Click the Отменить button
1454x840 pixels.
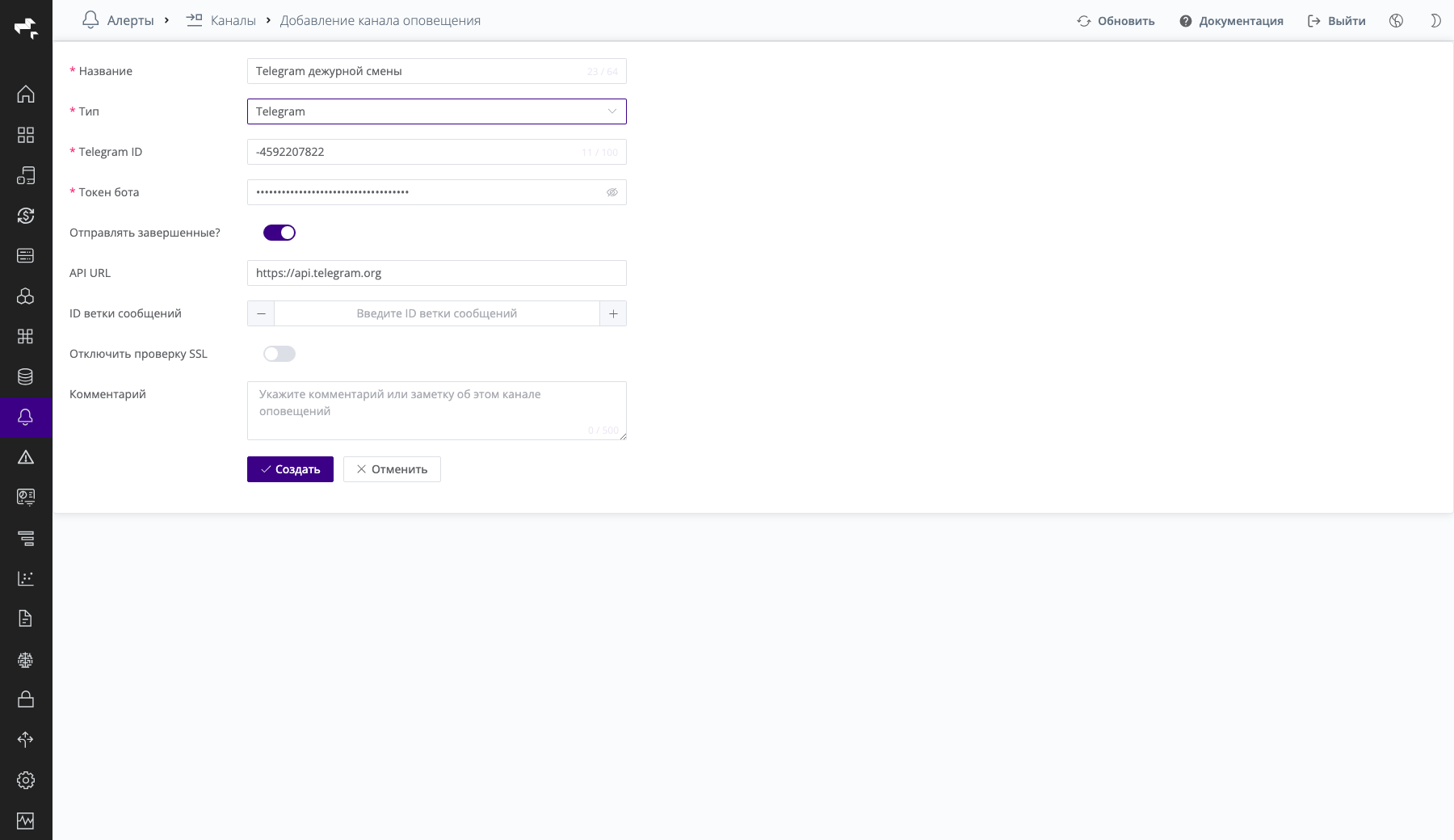[x=392, y=469]
